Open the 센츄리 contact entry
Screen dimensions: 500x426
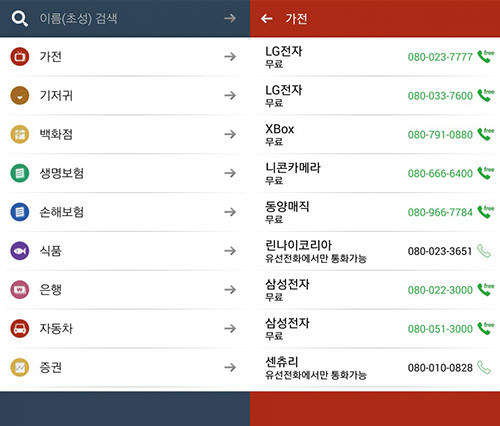click(375, 368)
